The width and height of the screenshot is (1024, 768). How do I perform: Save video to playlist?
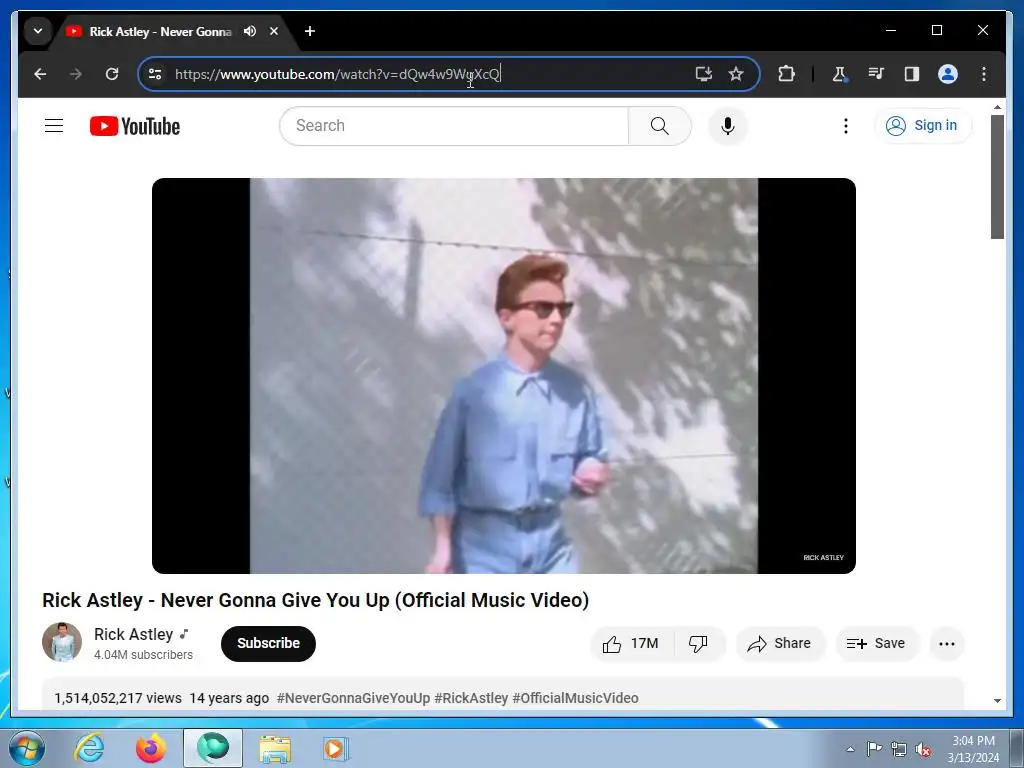click(x=876, y=644)
